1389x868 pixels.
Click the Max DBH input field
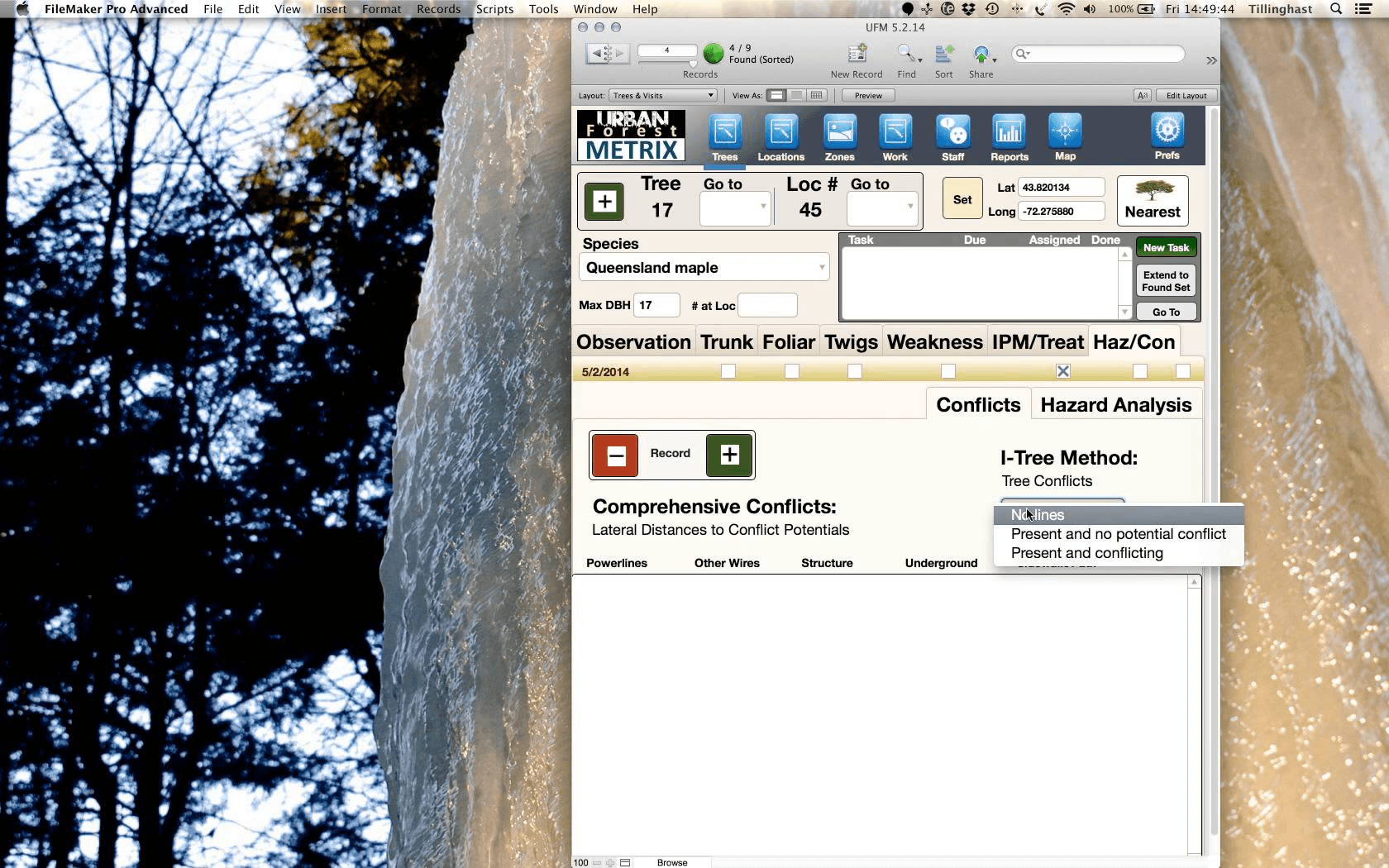point(656,305)
